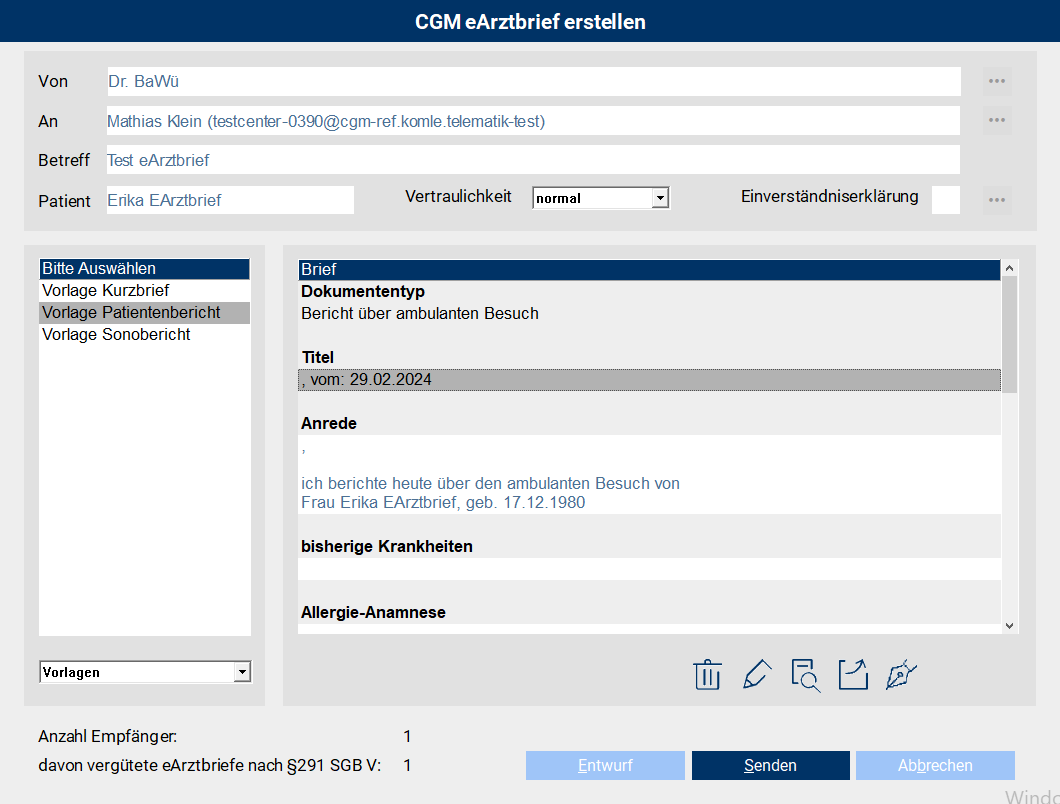The height and width of the screenshot is (804, 1060).
Task: Click the export document arrow icon
Action: tap(853, 675)
